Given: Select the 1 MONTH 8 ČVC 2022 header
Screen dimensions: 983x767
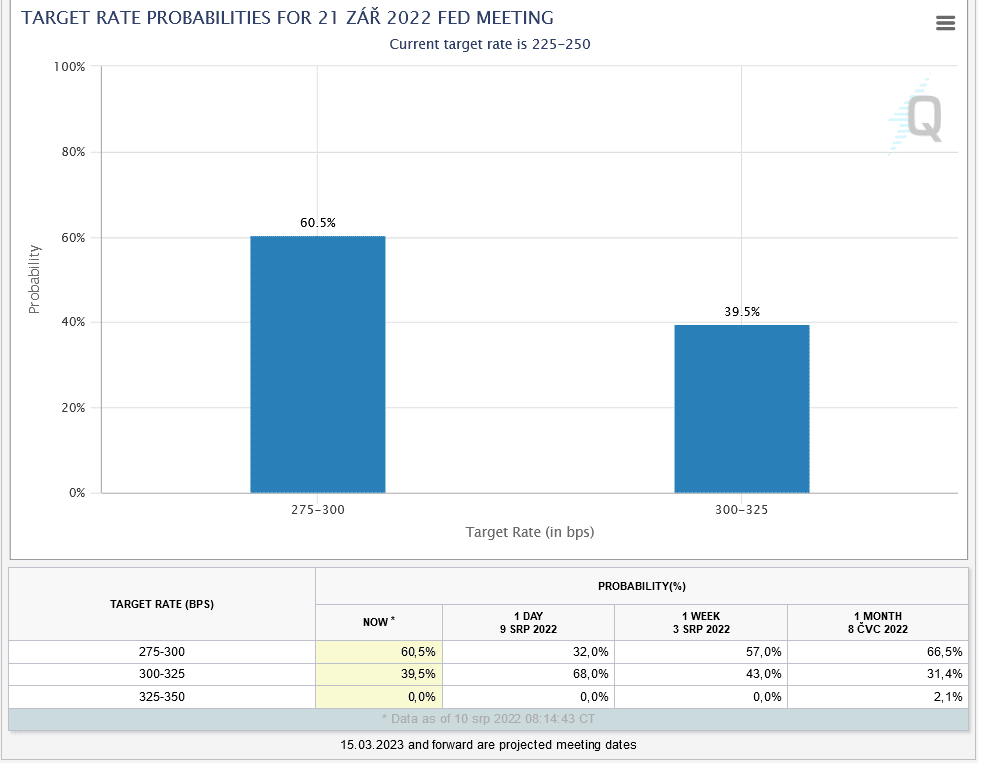Looking at the screenshot, I should (x=880, y=622).
